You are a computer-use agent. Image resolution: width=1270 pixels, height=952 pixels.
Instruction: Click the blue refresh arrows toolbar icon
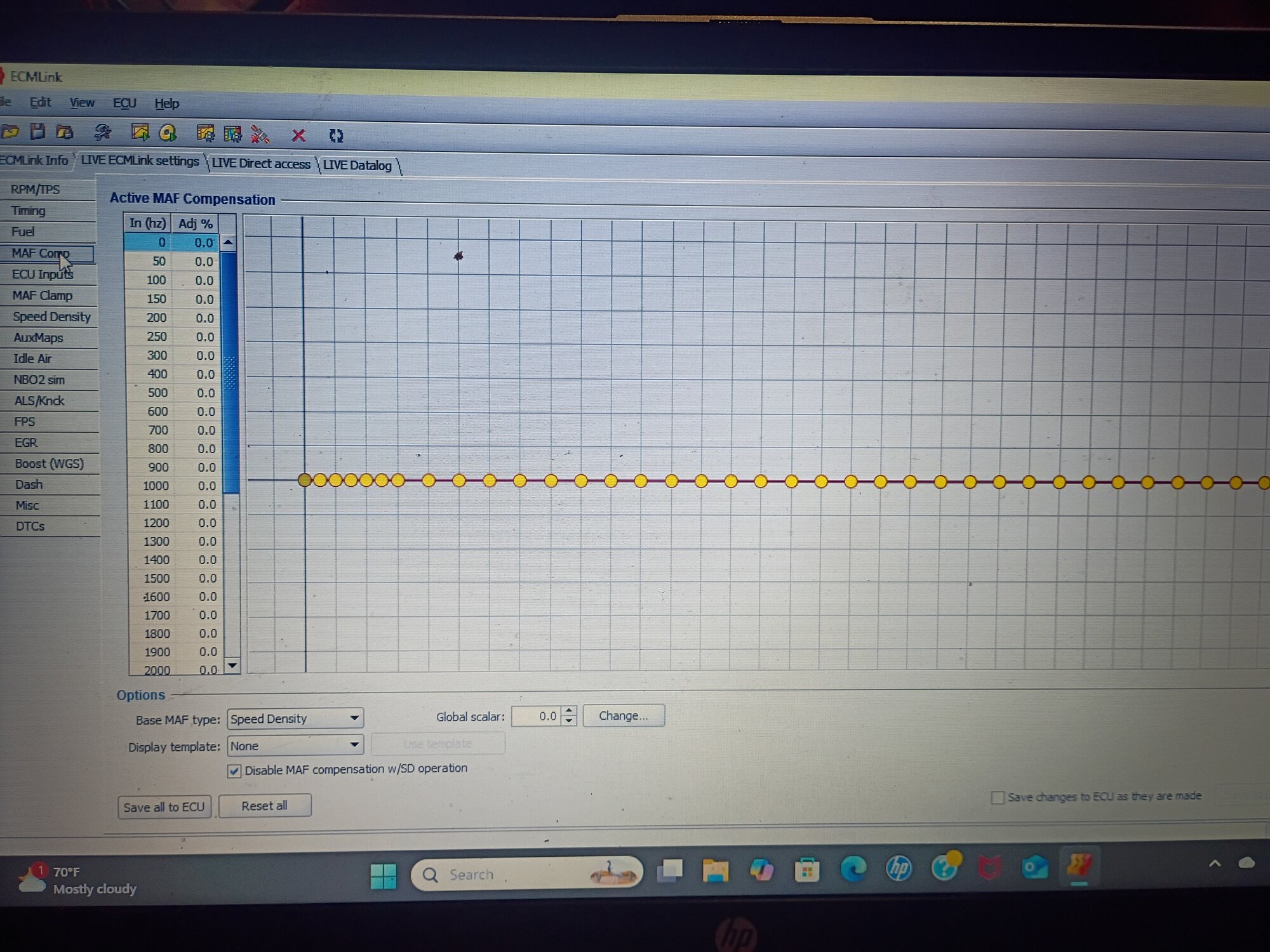[336, 135]
